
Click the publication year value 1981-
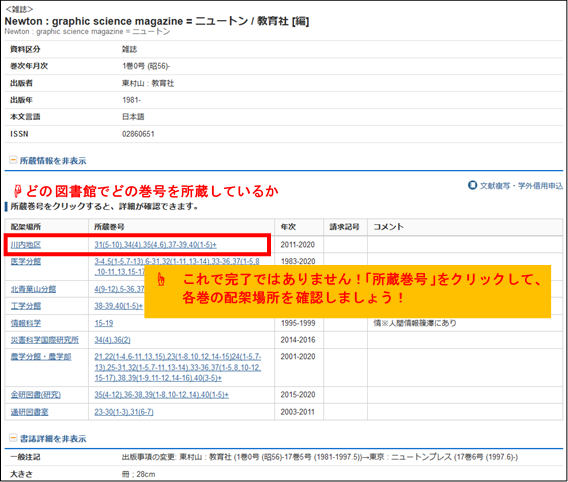[131, 100]
